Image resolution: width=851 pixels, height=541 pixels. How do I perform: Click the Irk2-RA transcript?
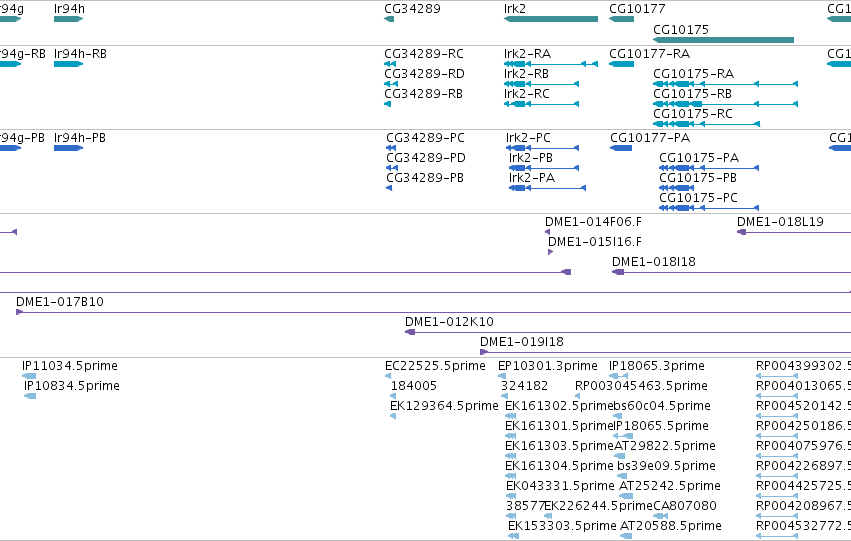pos(551,64)
